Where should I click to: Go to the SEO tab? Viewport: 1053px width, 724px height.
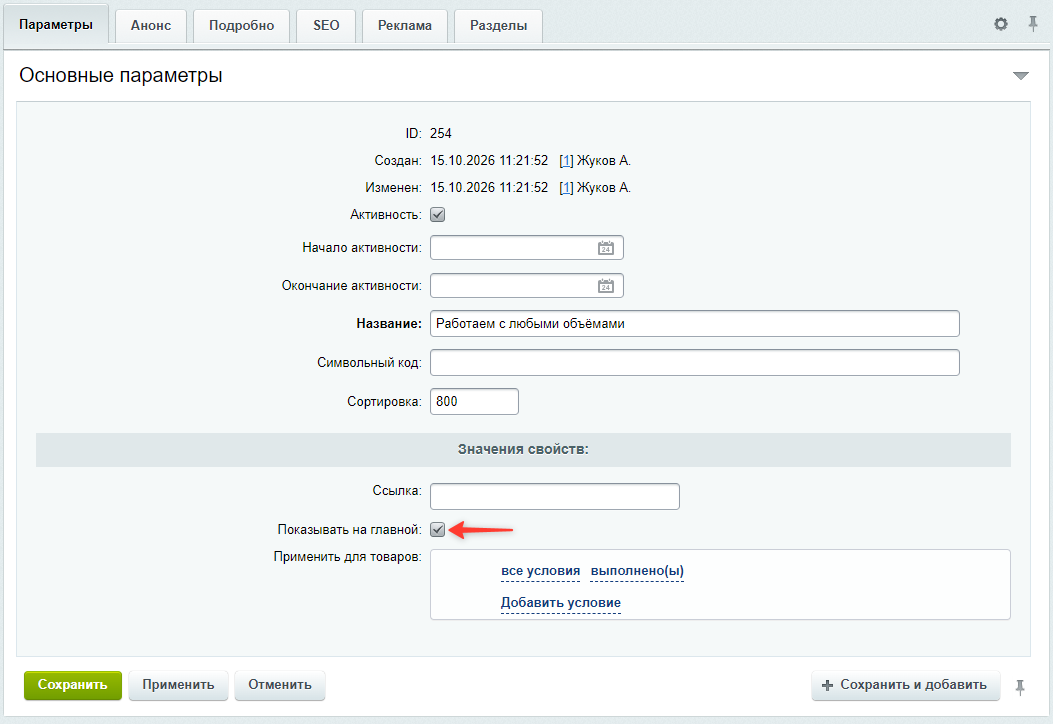(x=326, y=26)
